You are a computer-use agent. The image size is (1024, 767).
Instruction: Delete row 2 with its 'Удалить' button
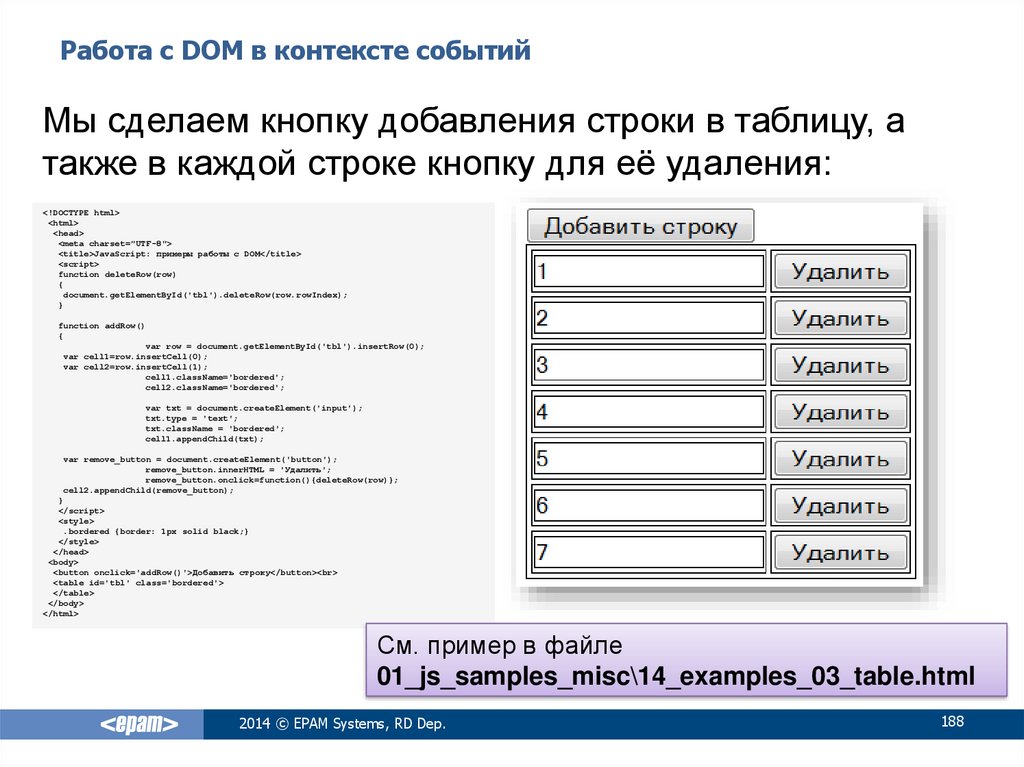click(x=840, y=319)
